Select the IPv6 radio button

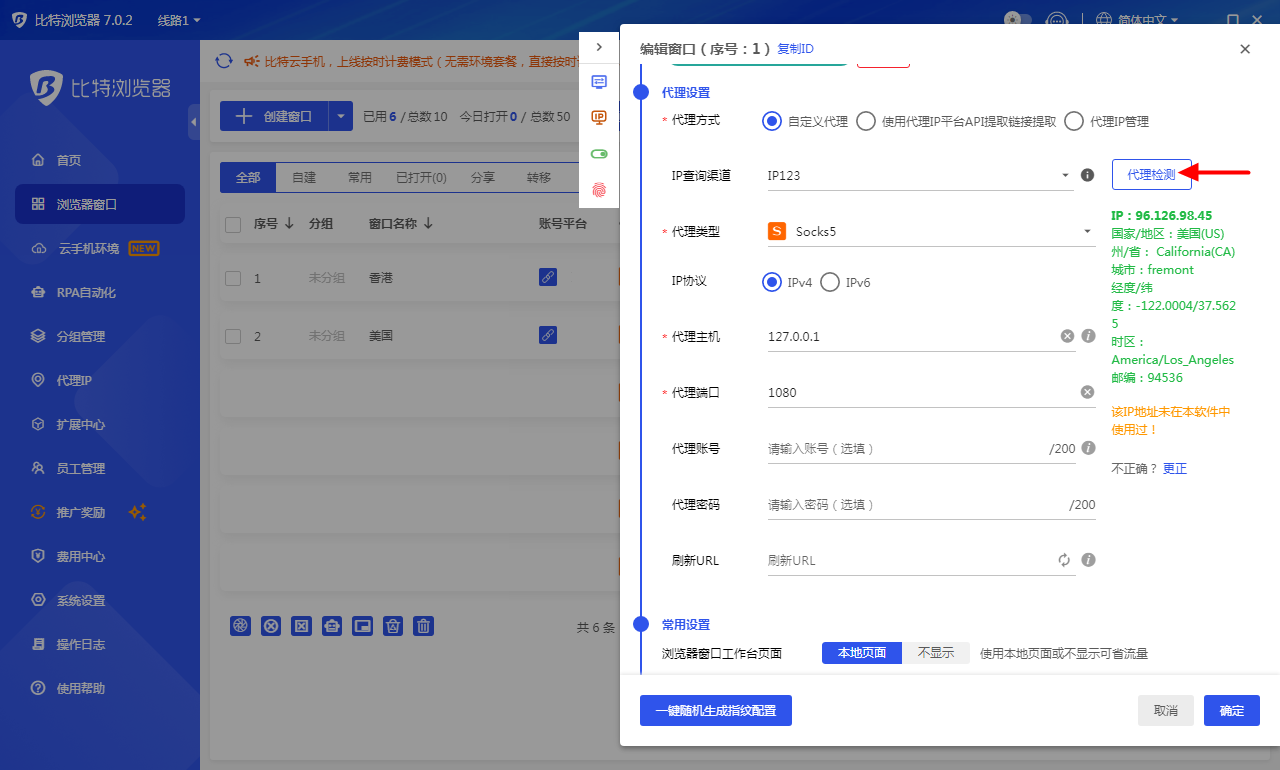pyautogui.click(x=830, y=282)
